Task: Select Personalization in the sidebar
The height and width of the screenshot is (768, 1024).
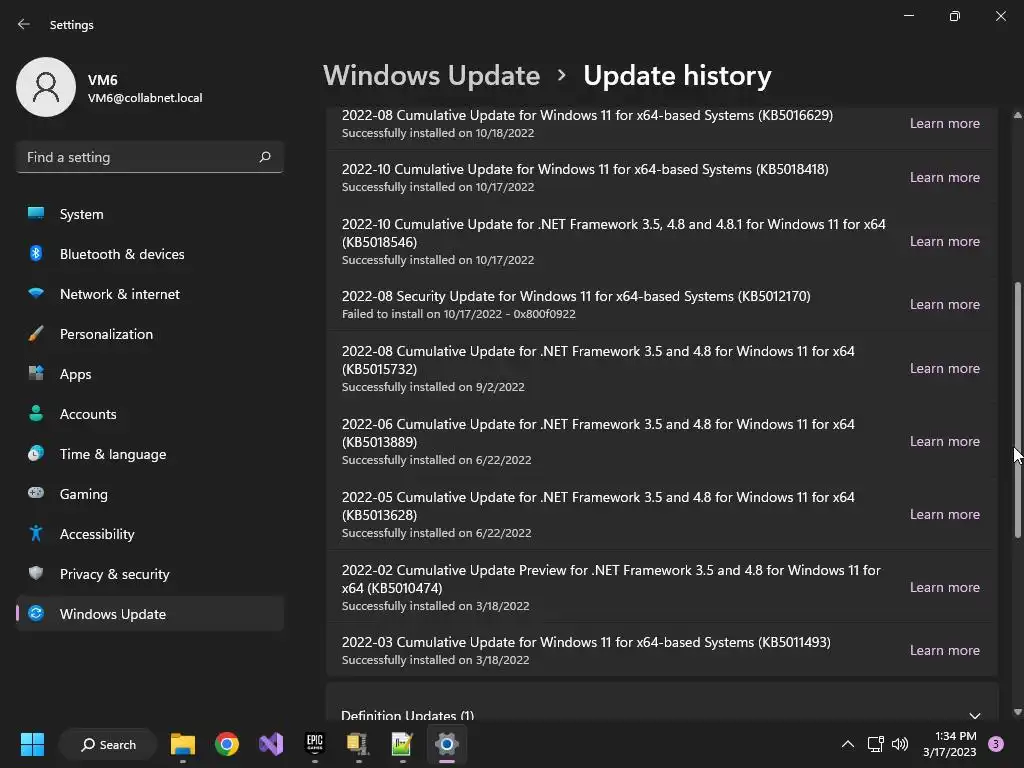Action: (149, 334)
